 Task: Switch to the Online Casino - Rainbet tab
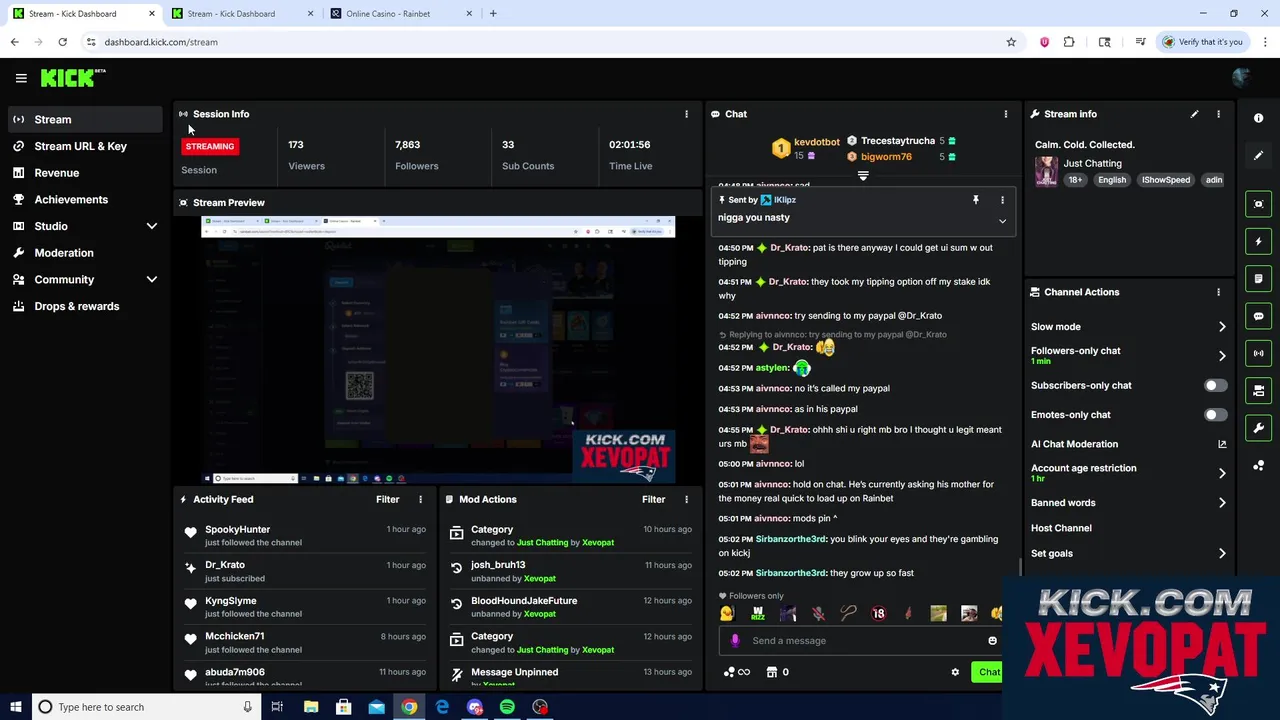[x=400, y=14]
